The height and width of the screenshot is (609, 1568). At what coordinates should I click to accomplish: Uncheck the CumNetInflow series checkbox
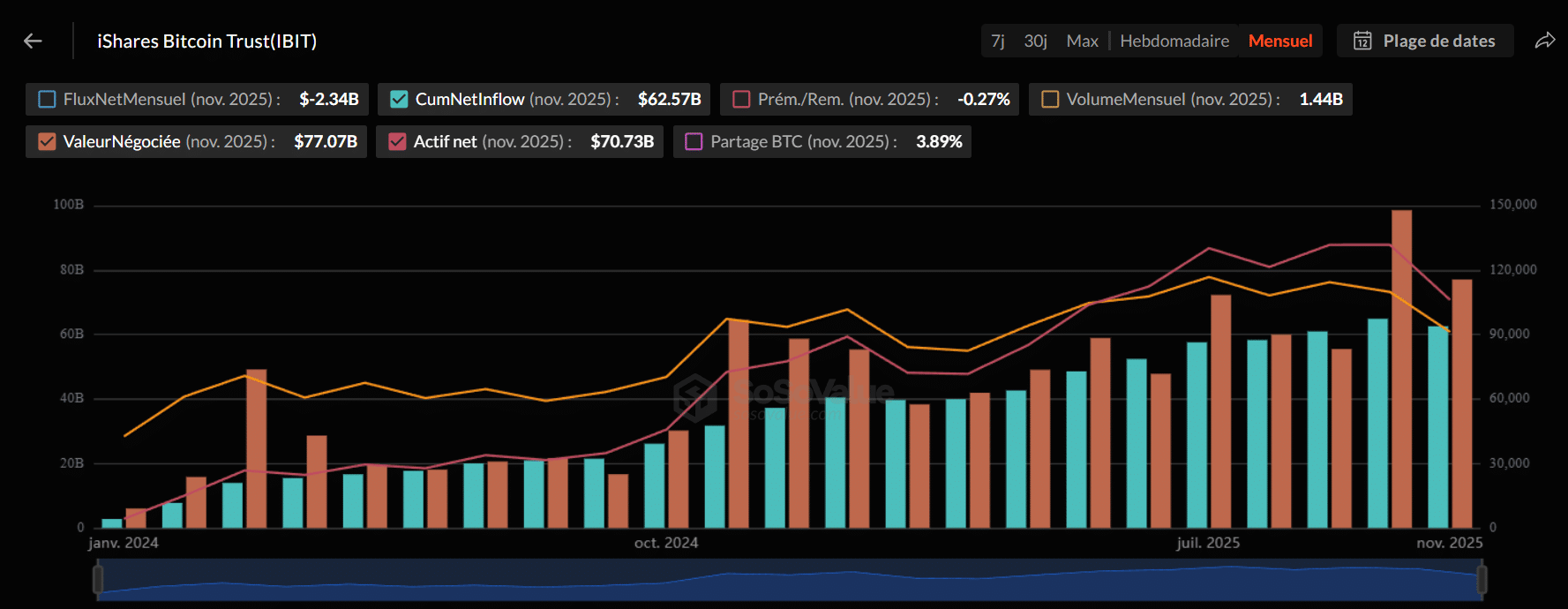[399, 100]
